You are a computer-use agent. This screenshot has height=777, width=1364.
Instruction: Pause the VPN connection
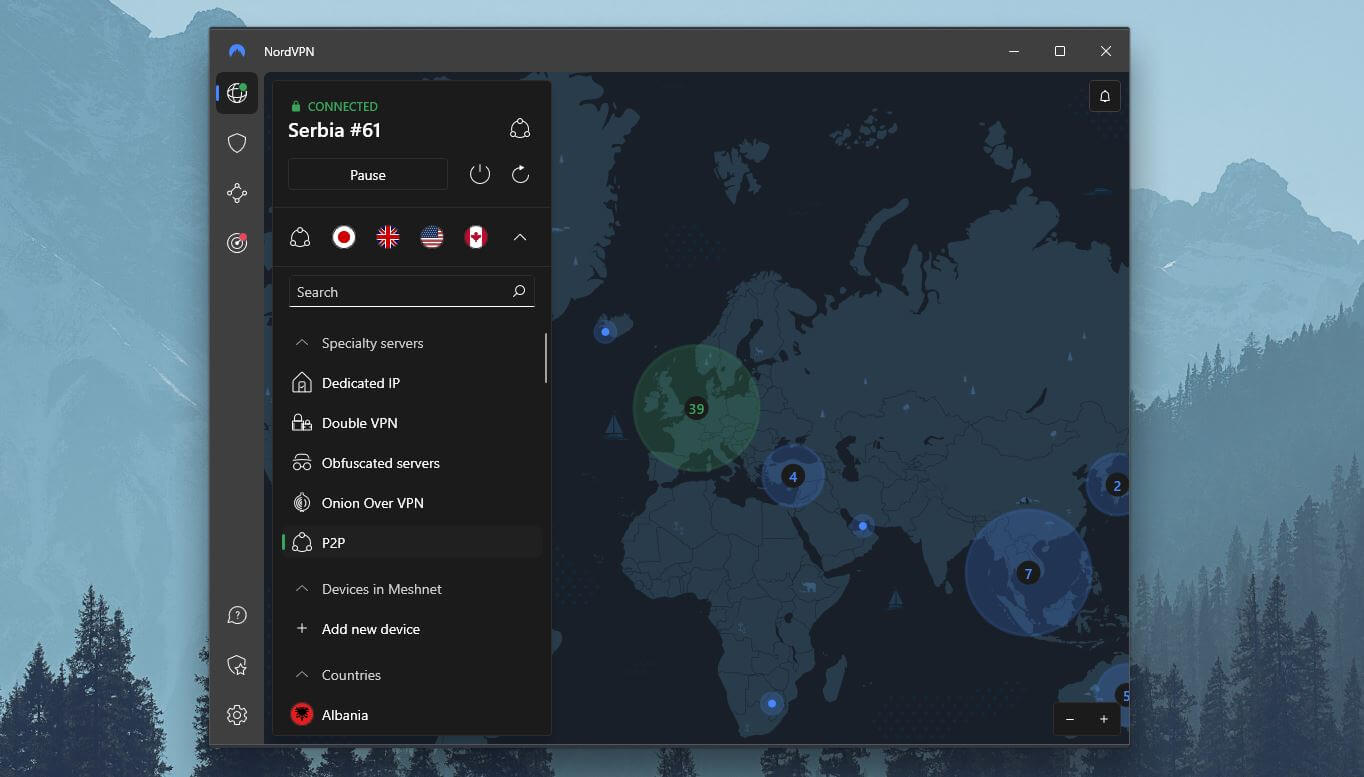[x=368, y=175]
